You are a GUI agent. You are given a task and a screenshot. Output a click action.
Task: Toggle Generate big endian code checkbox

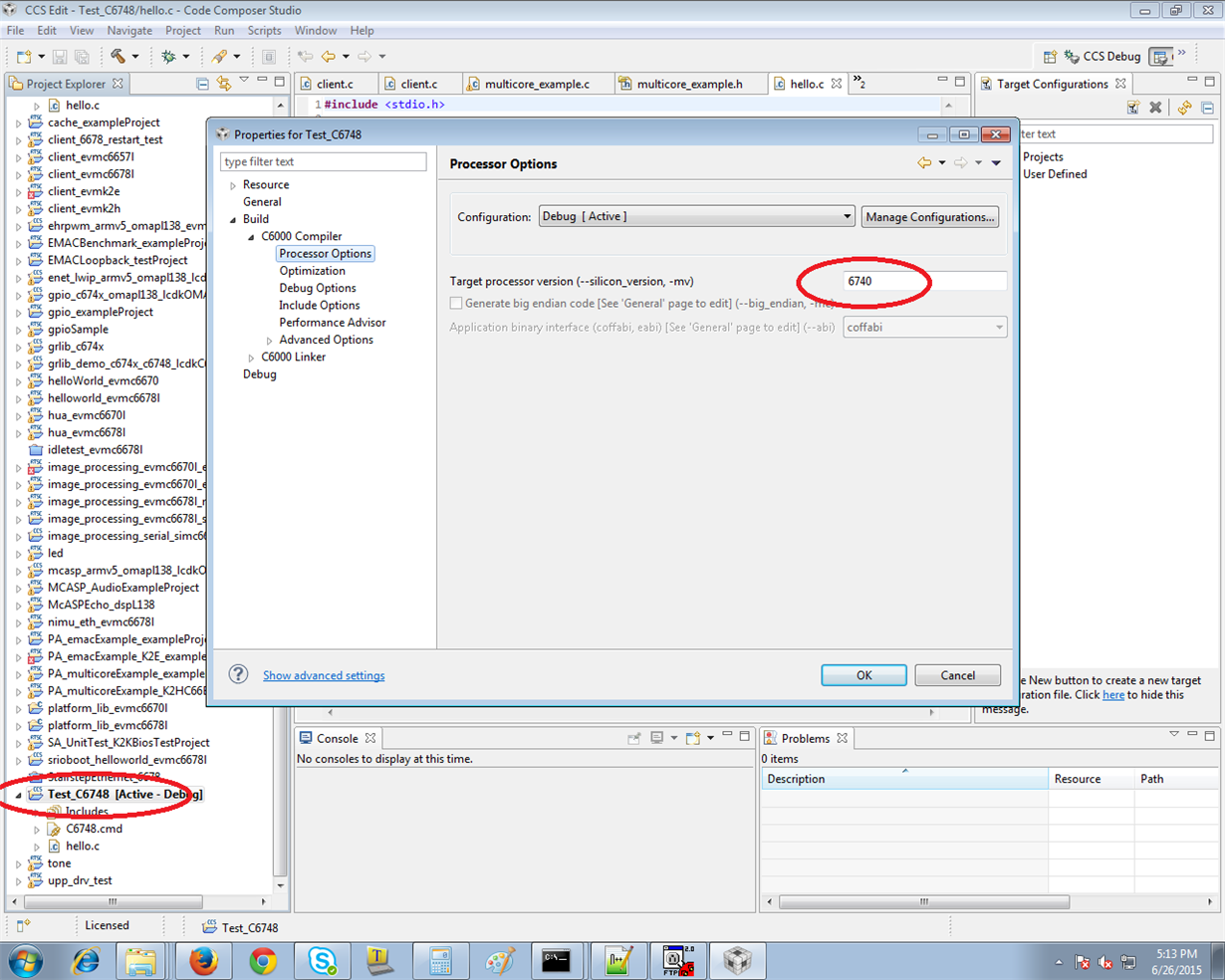[x=456, y=303]
